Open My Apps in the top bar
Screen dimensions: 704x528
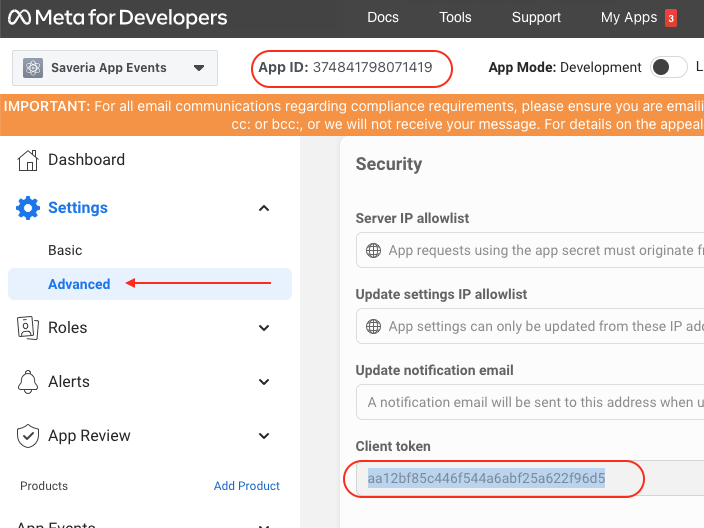629,18
